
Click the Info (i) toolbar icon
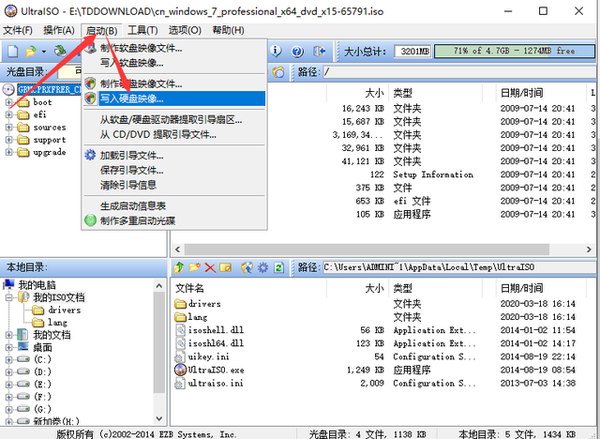[x=276, y=51]
